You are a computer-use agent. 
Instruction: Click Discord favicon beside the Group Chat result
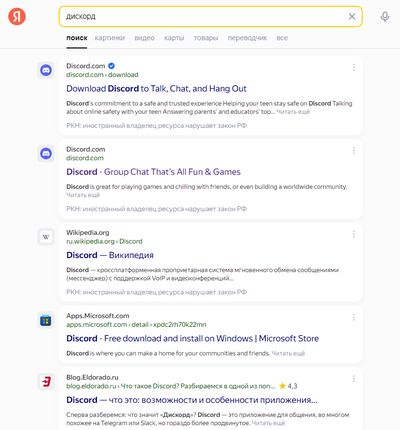(x=46, y=154)
